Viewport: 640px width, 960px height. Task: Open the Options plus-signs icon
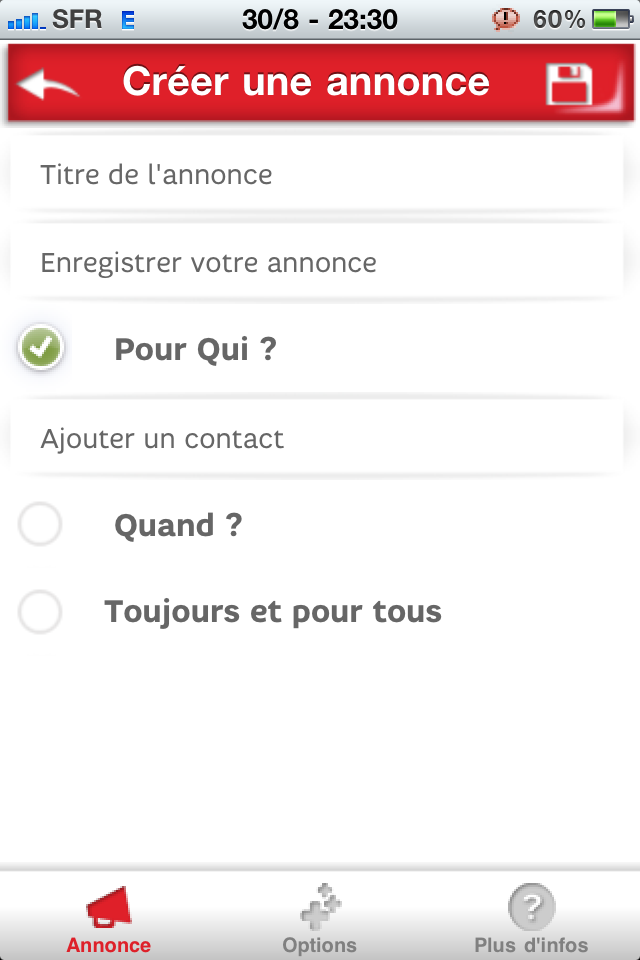(x=320, y=907)
